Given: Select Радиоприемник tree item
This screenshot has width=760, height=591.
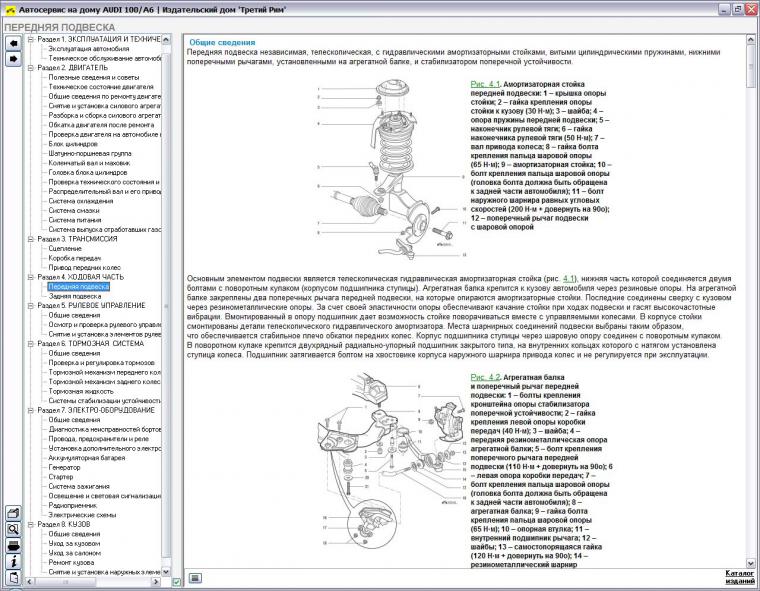Looking at the screenshot, I should click(x=72, y=505).
